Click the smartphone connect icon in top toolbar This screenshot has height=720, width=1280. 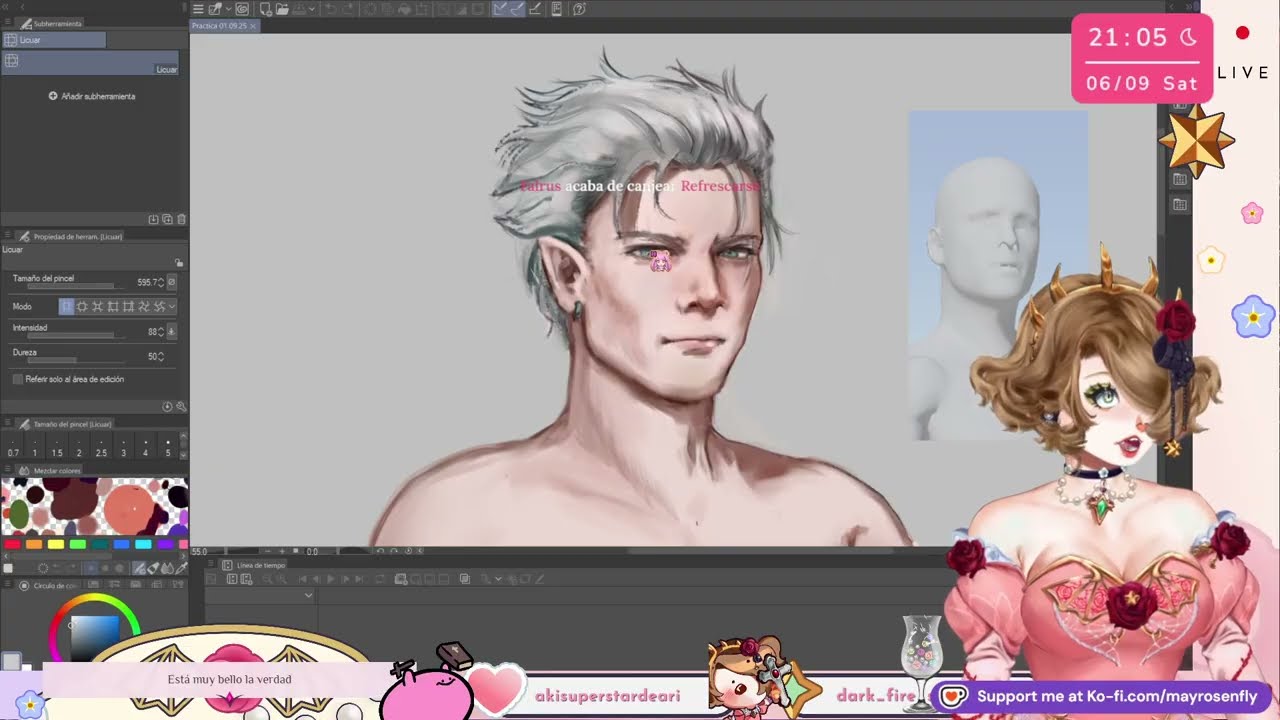tap(556, 9)
